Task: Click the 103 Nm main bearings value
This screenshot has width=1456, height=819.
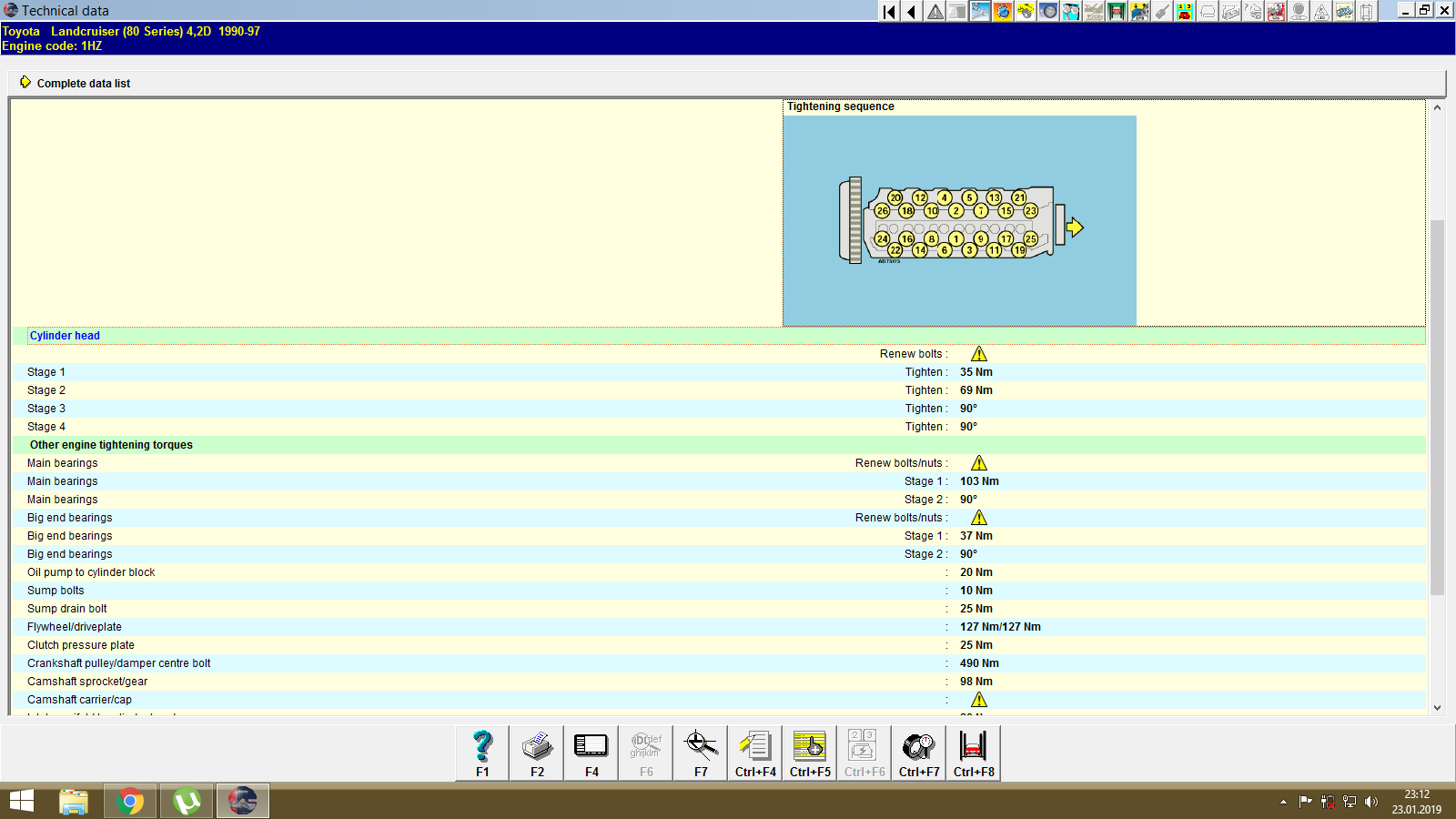Action: tap(979, 481)
